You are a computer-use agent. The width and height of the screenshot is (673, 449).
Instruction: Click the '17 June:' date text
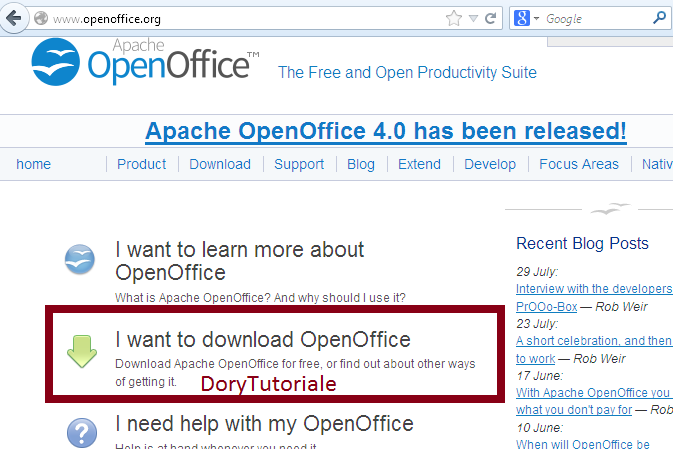pos(540,376)
